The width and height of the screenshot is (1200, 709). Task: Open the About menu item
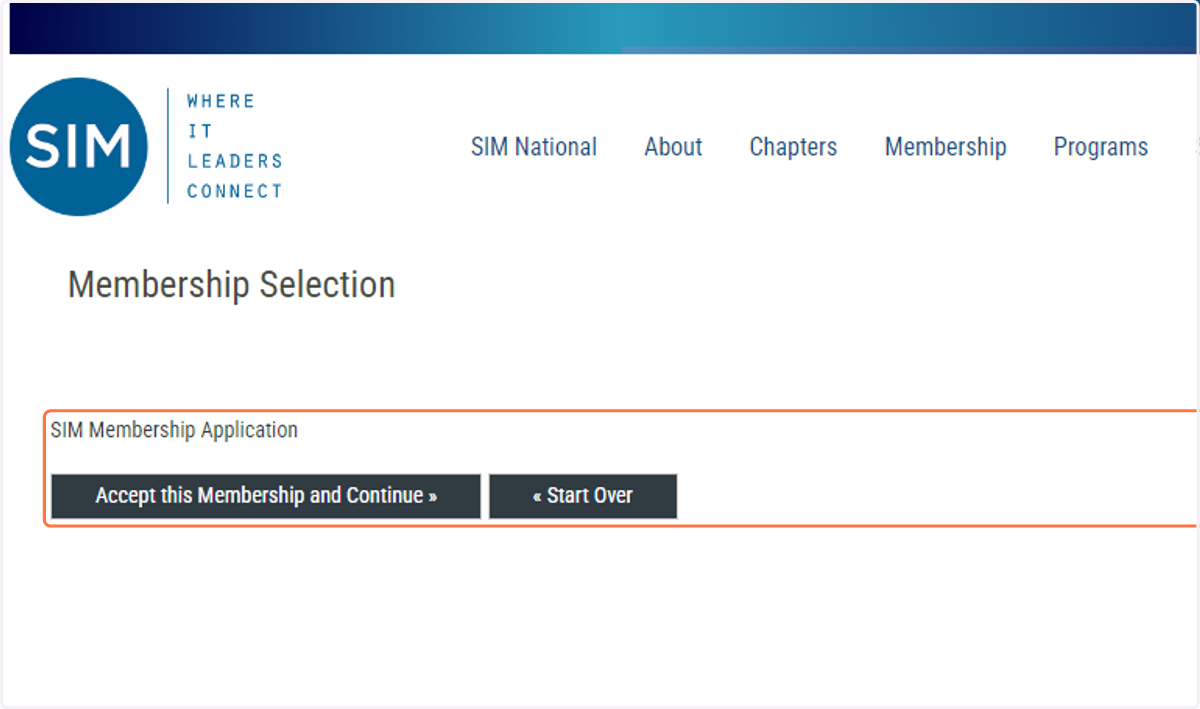[x=673, y=147]
